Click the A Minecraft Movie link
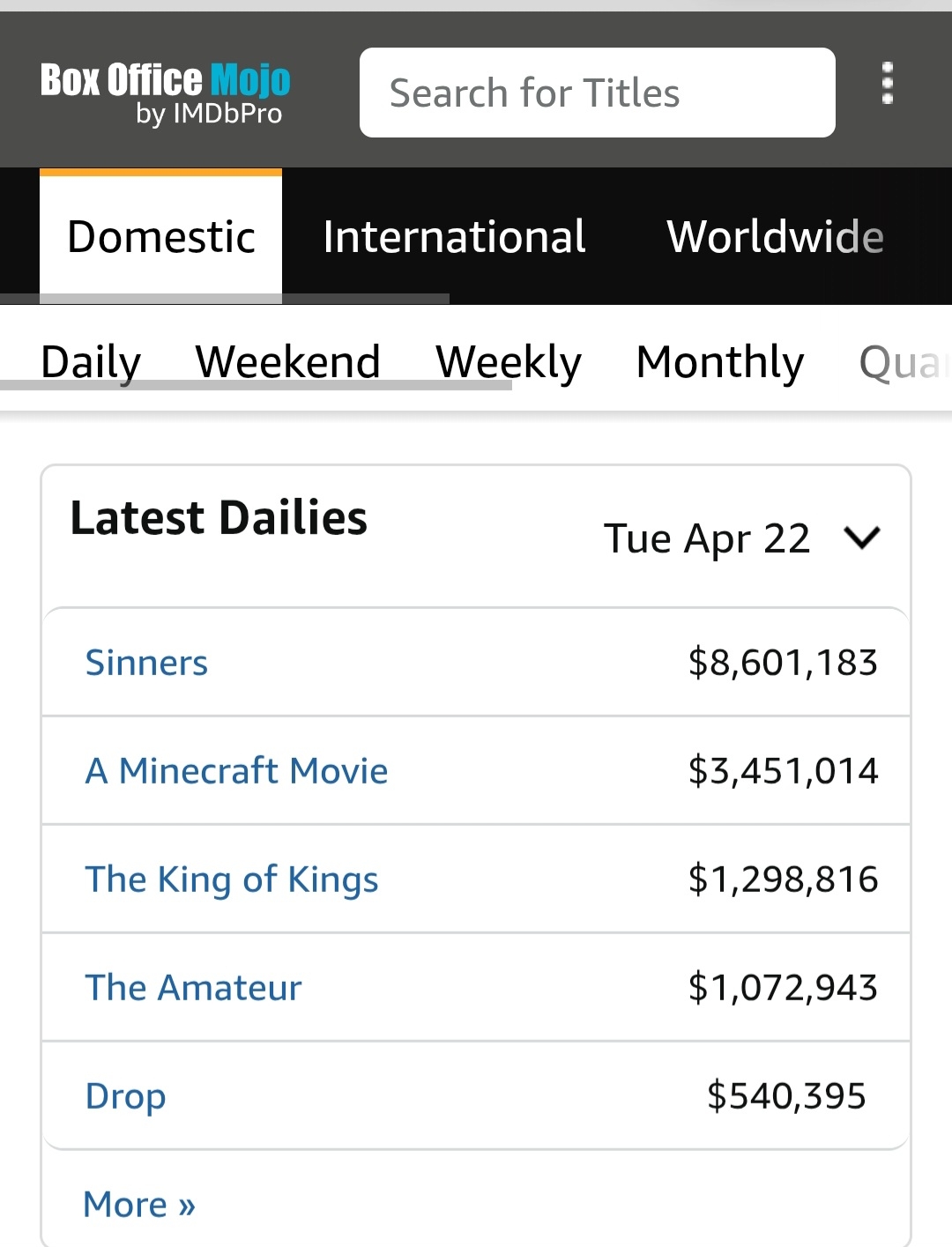Image resolution: width=952 pixels, height=1247 pixels. click(x=236, y=771)
